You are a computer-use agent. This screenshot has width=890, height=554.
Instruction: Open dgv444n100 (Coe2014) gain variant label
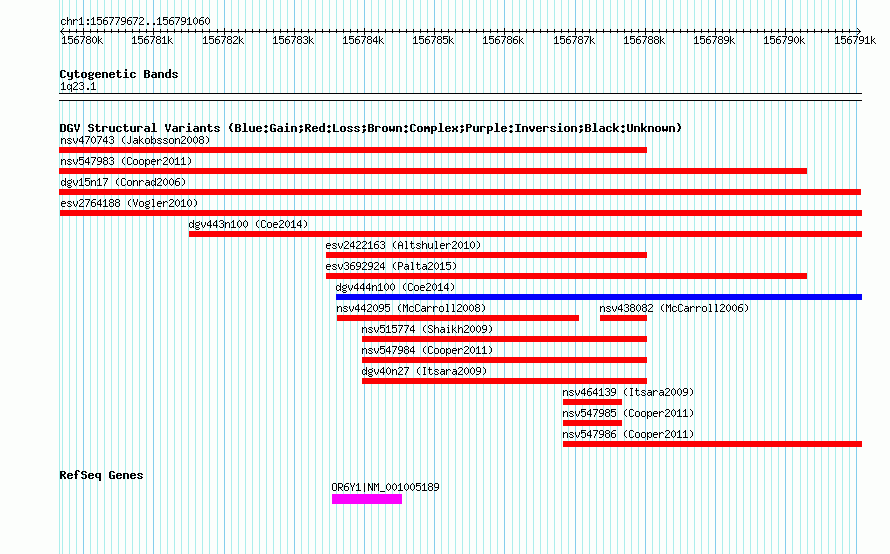tap(396, 287)
